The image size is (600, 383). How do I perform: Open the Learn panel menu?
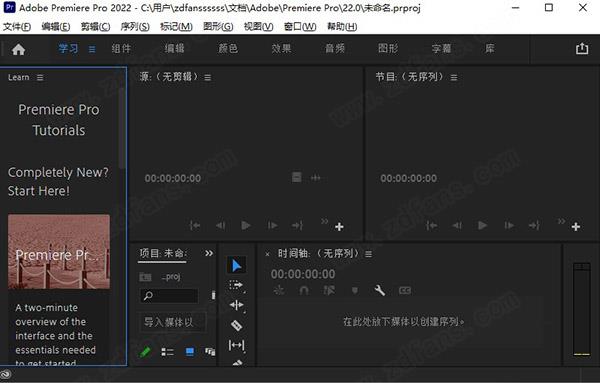click(x=40, y=78)
